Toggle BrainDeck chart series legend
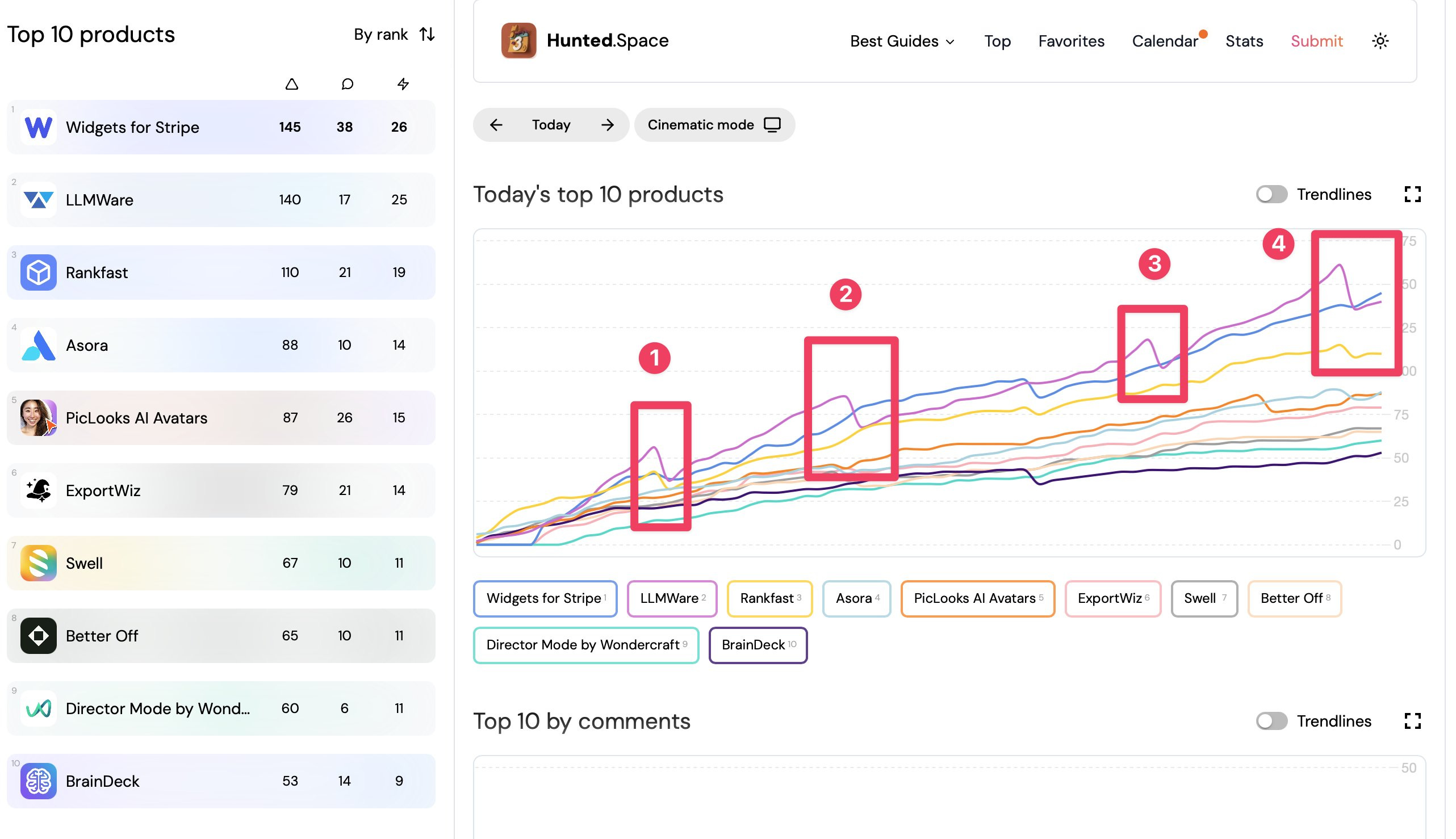1456x839 pixels. click(x=758, y=645)
